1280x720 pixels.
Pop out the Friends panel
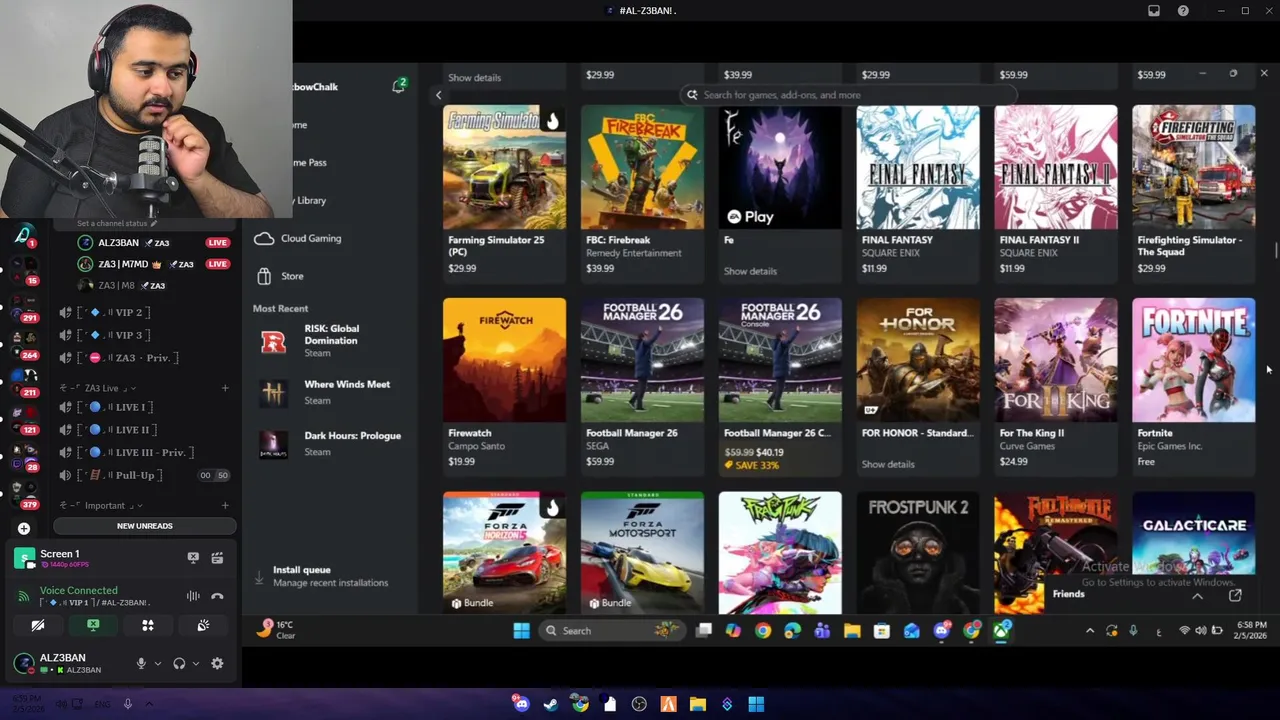[1235, 595]
